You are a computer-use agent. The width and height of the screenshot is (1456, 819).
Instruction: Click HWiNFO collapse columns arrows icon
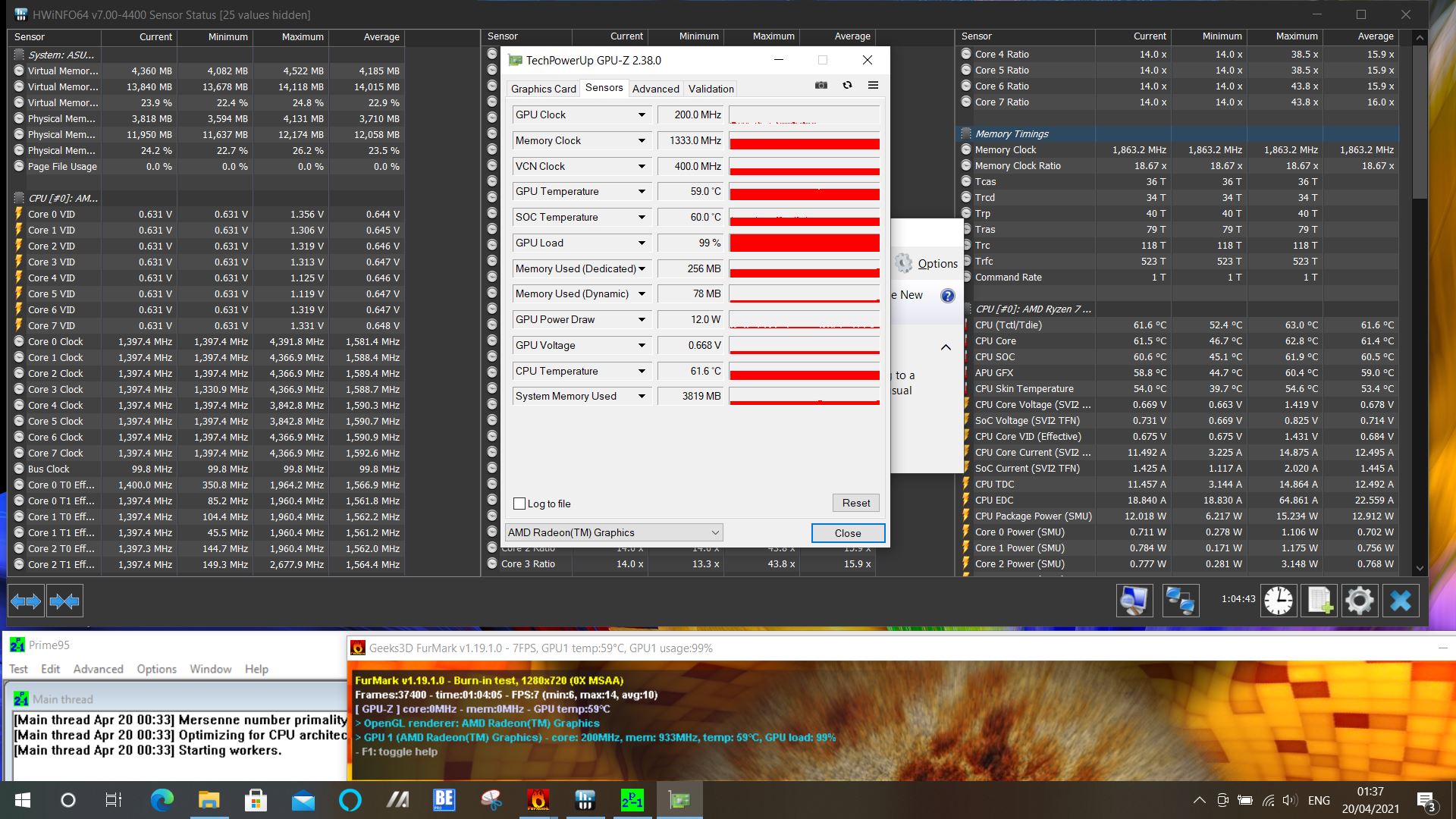pyautogui.click(x=64, y=601)
